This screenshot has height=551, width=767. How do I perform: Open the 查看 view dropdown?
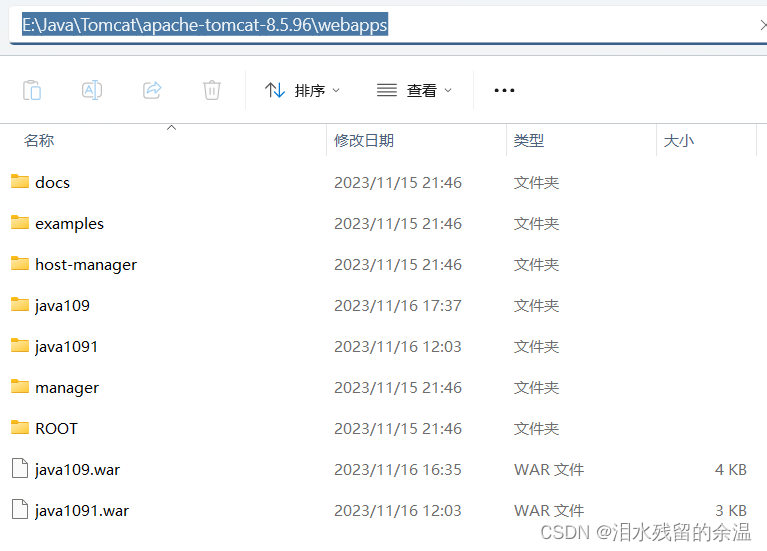[414, 91]
